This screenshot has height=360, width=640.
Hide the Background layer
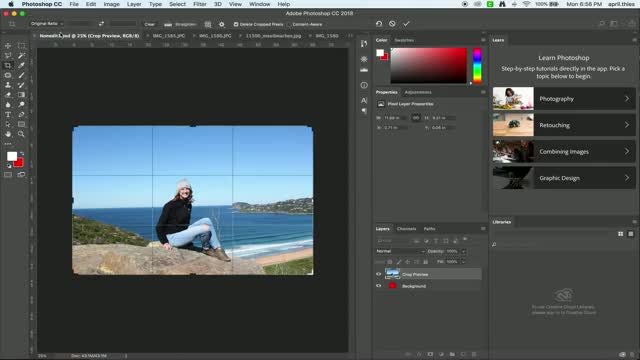pos(378,286)
